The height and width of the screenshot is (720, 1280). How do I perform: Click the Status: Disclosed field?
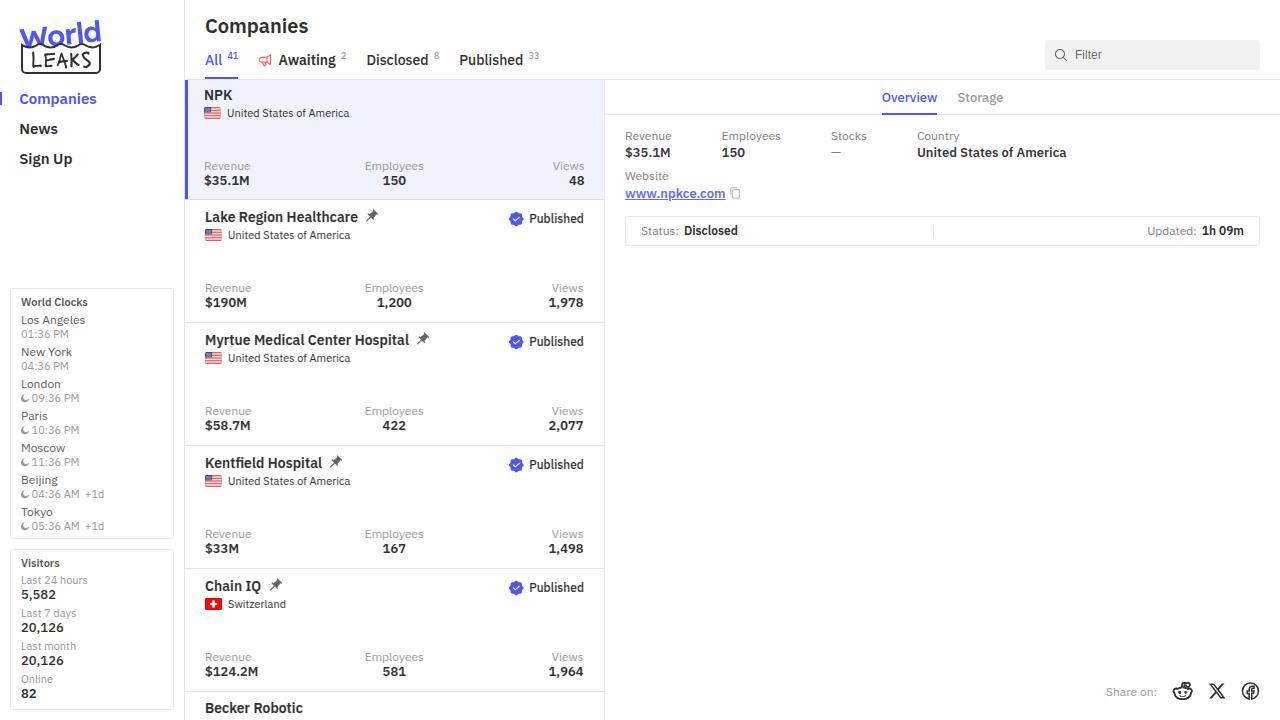(x=689, y=231)
